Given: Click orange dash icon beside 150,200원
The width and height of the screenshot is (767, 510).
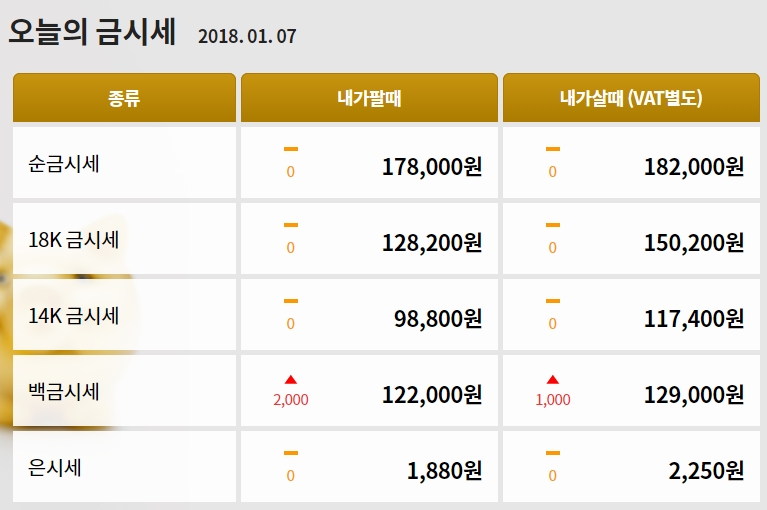Looking at the screenshot, I should tap(553, 225).
